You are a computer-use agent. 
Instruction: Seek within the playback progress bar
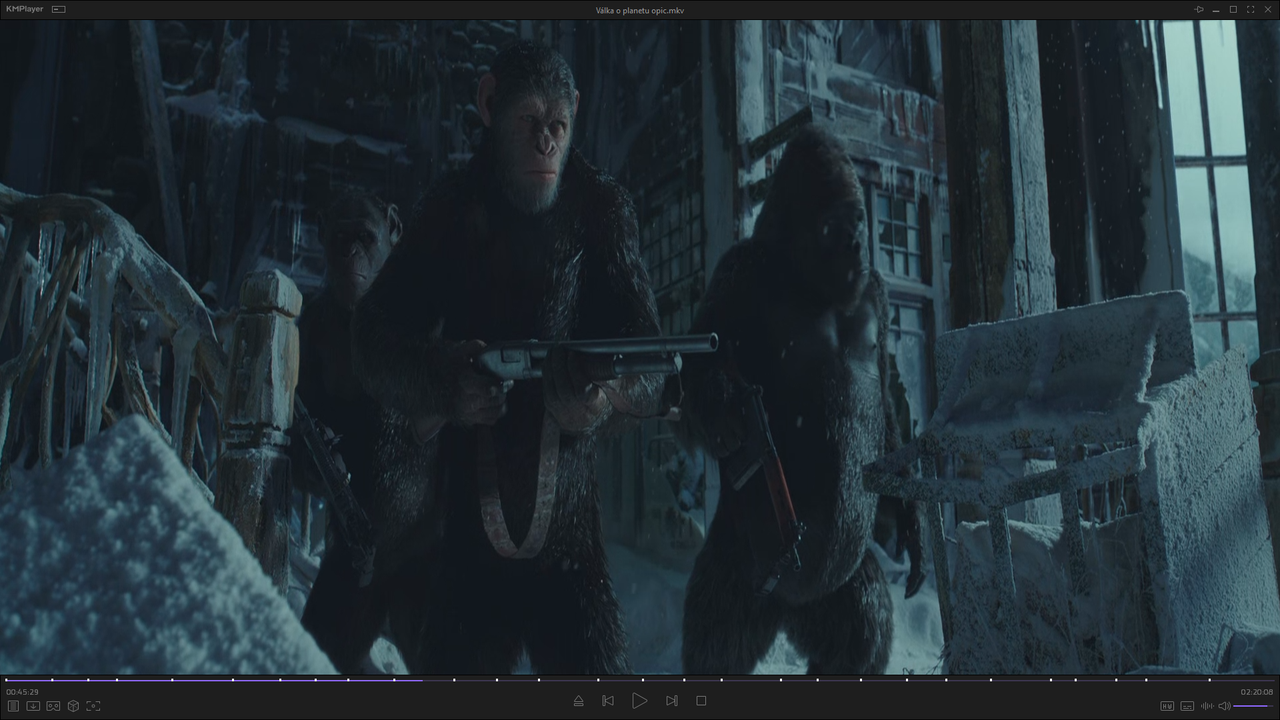[x=640, y=680]
